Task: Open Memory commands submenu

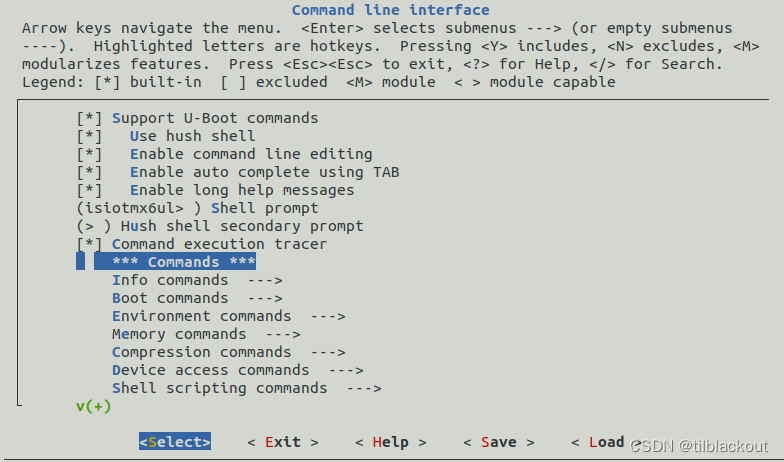Action: click(x=206, y=334)
